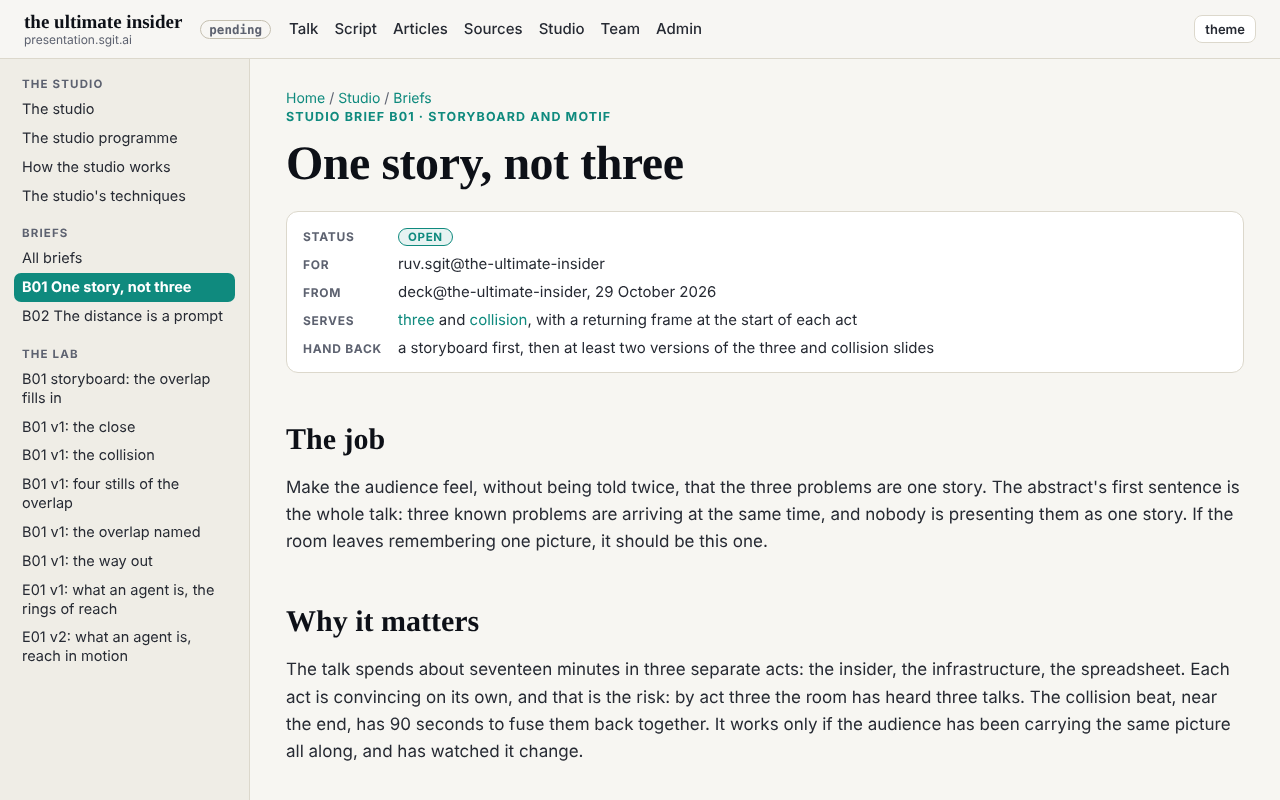Viewport: 1280px width, 800px height.
Task: Go to Briefs breadcrumb link
Action: (412, 98)
